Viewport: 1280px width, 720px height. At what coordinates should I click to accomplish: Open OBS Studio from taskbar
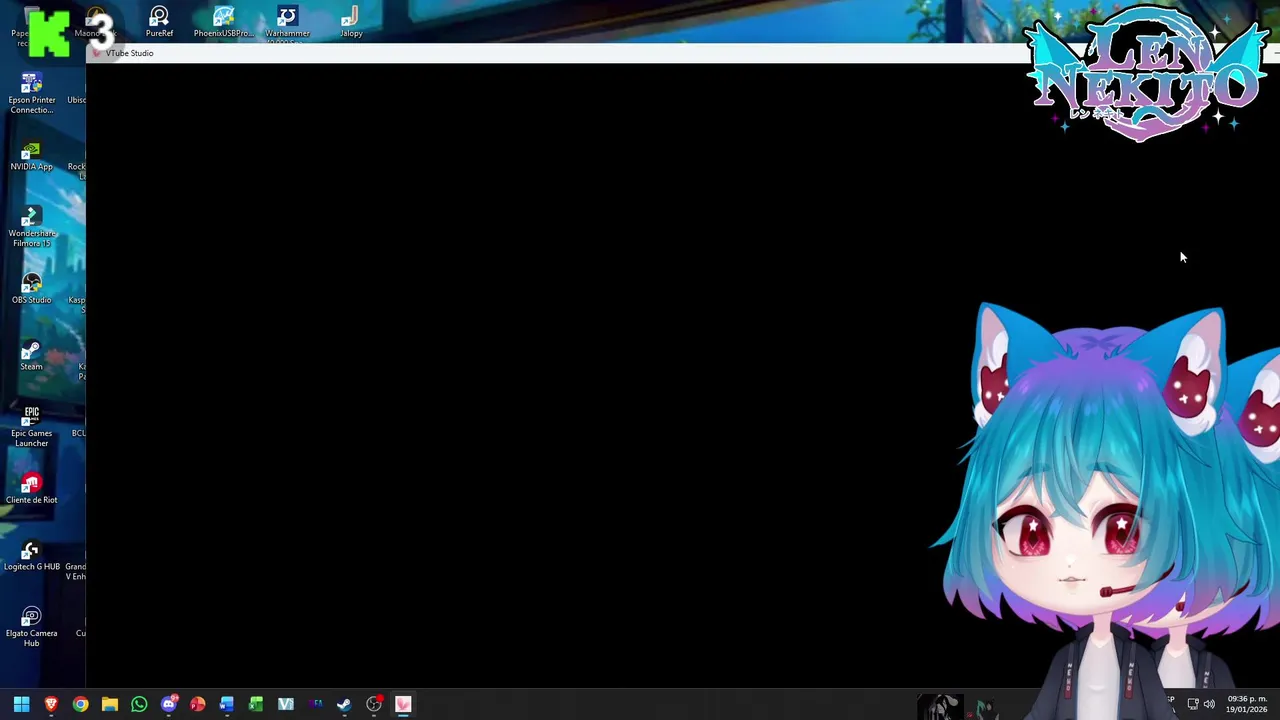click(374, 704)
